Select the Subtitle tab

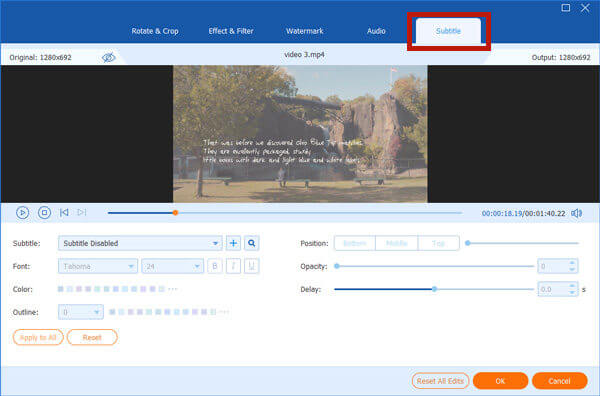coord(448,31)
